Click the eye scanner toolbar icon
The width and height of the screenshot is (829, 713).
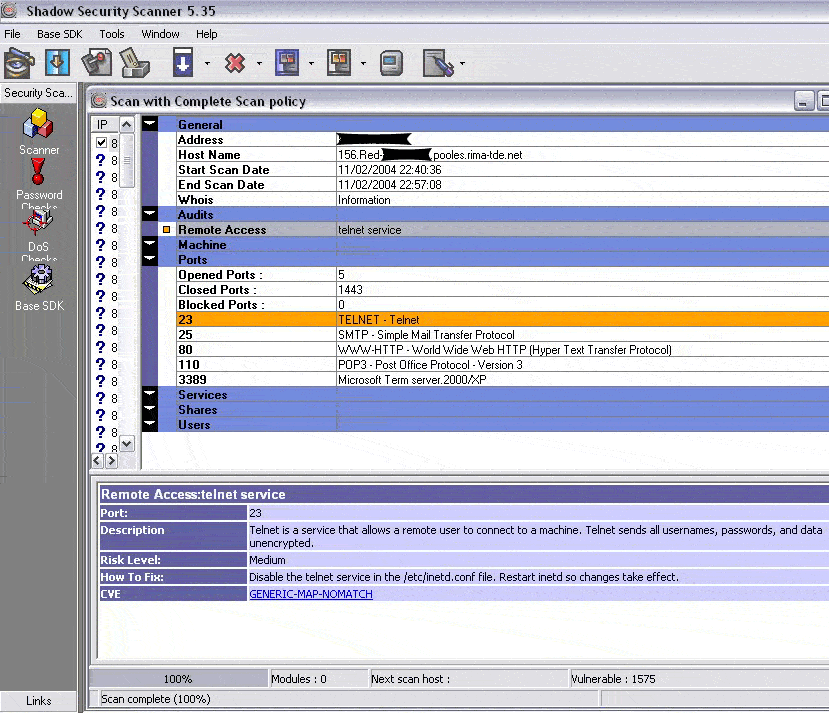(19, 63)
